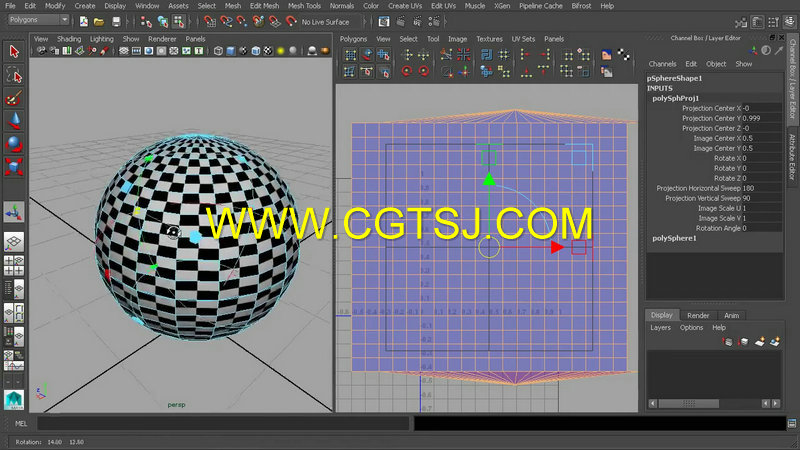Activate the Rotate tool sphere icon
The image size is (800, 450).
pyautogui.click(x=14, y=144)
